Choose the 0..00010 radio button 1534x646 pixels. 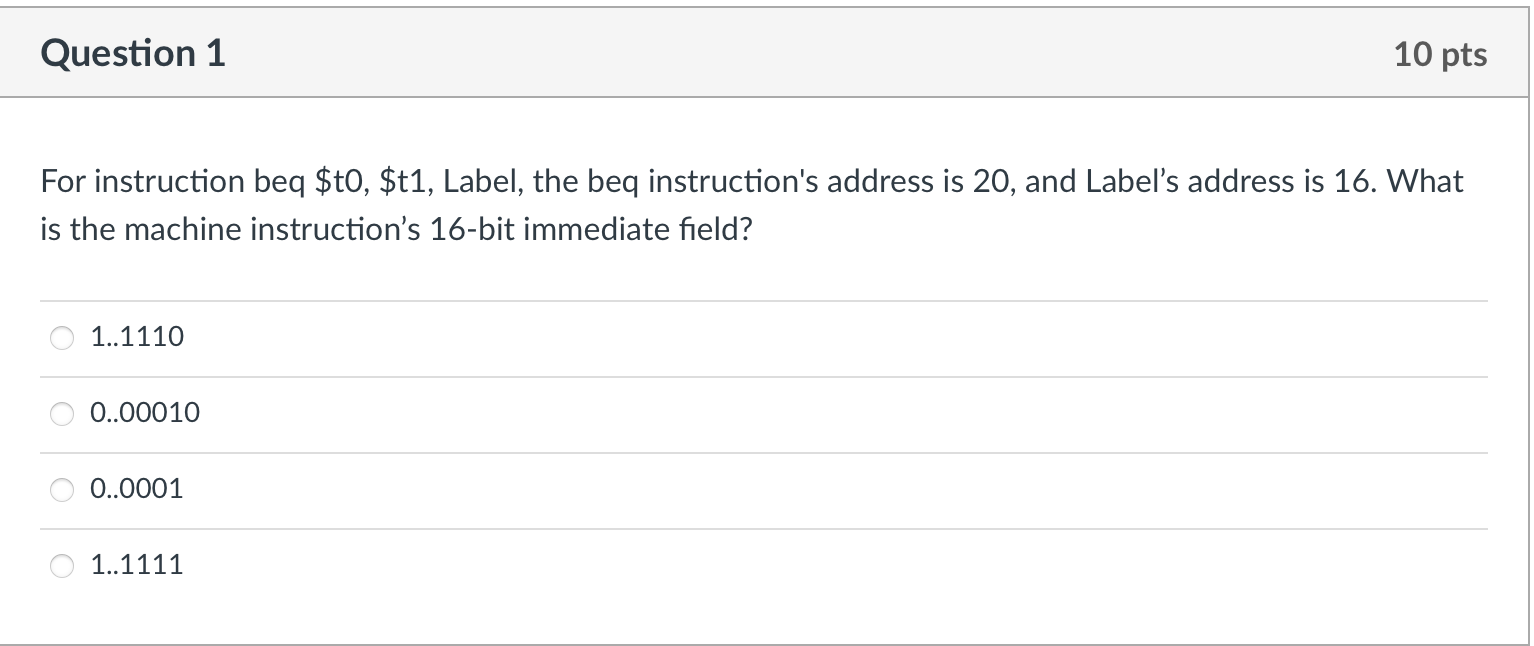click(62, 413)
